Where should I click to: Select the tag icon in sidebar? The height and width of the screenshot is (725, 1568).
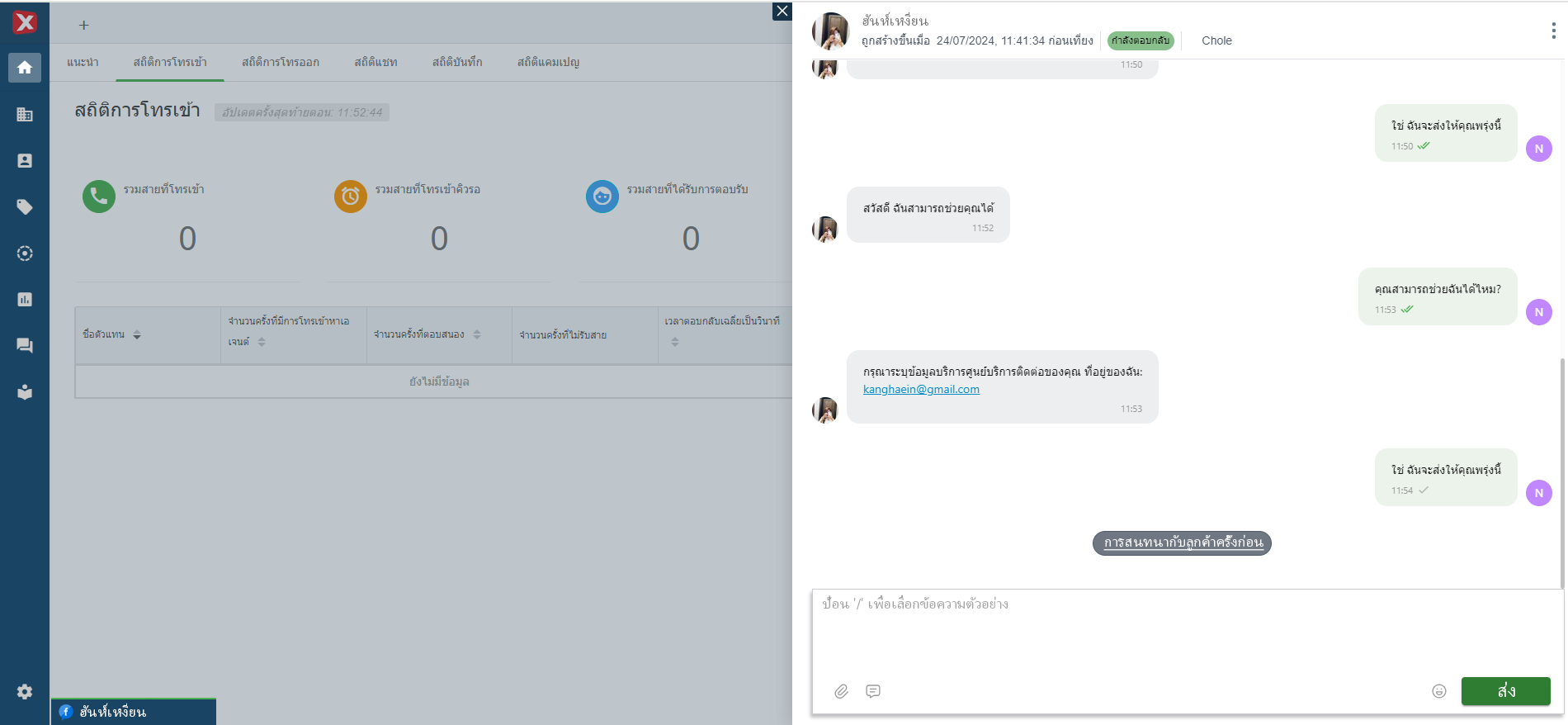[25, 207]
